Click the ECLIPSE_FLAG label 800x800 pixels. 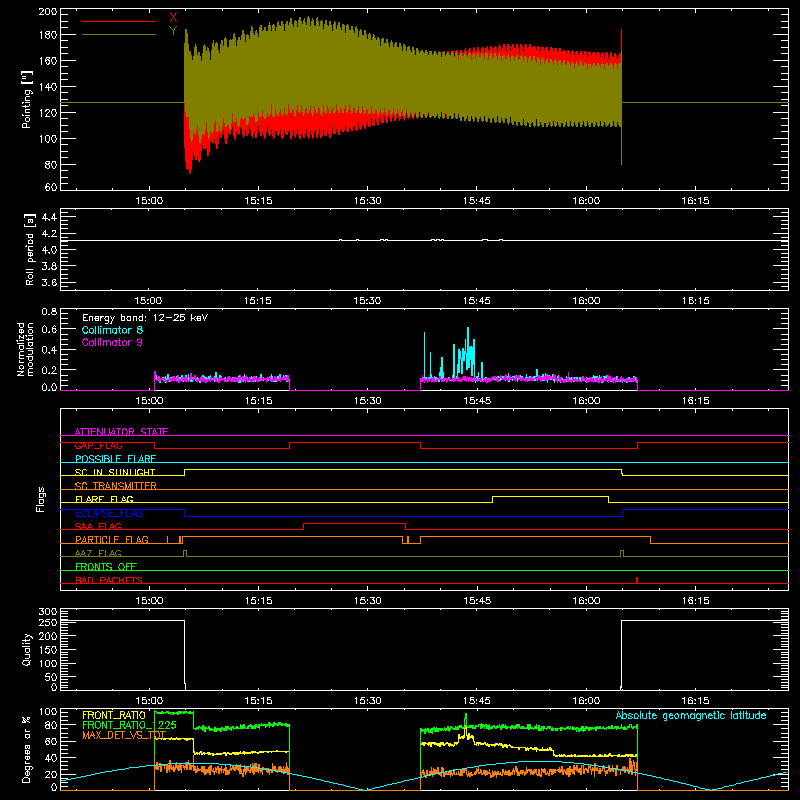[x=109, y=513]
